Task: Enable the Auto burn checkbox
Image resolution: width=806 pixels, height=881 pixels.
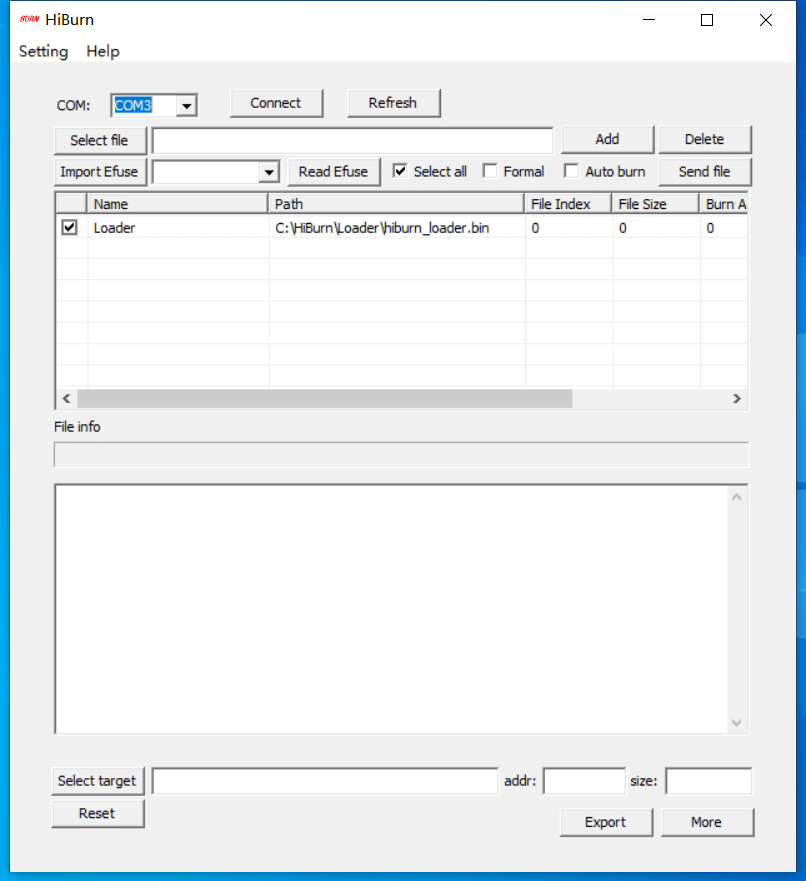Action: tap(571, 171)
